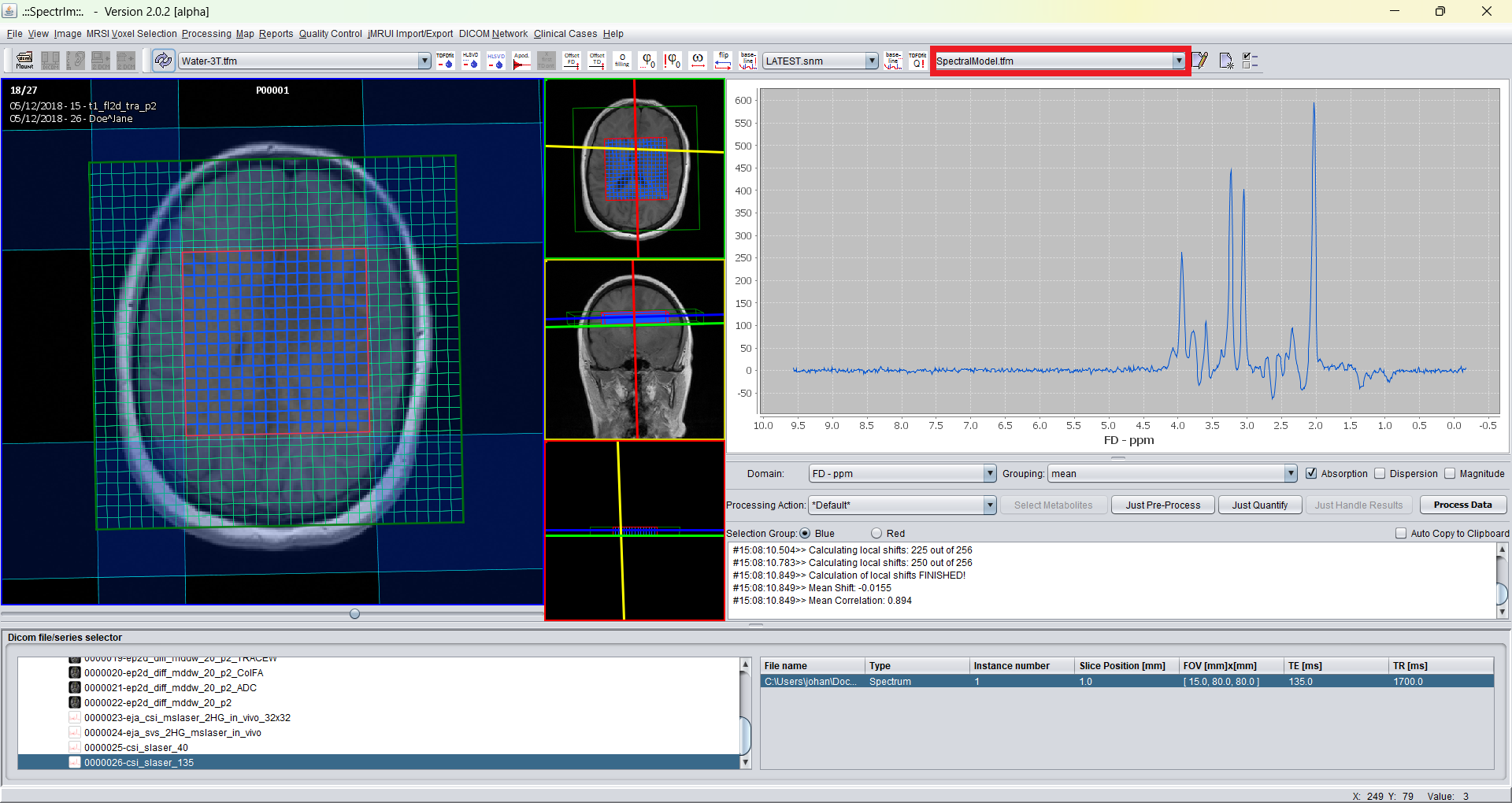Apply the Apod. apodization tool
This screenshot has height=803, width=1512.
[521, 61]
